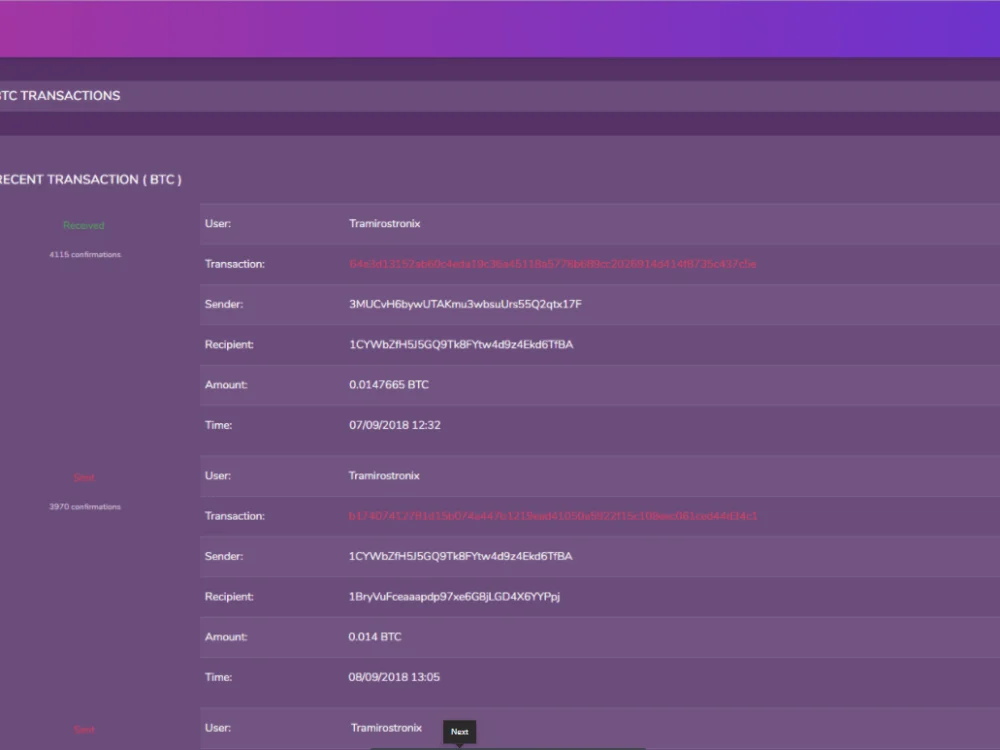1000x750 pixels.
Task: Click the Amount: label beside 0.014 BTC
Action: [x=226, y=636]
